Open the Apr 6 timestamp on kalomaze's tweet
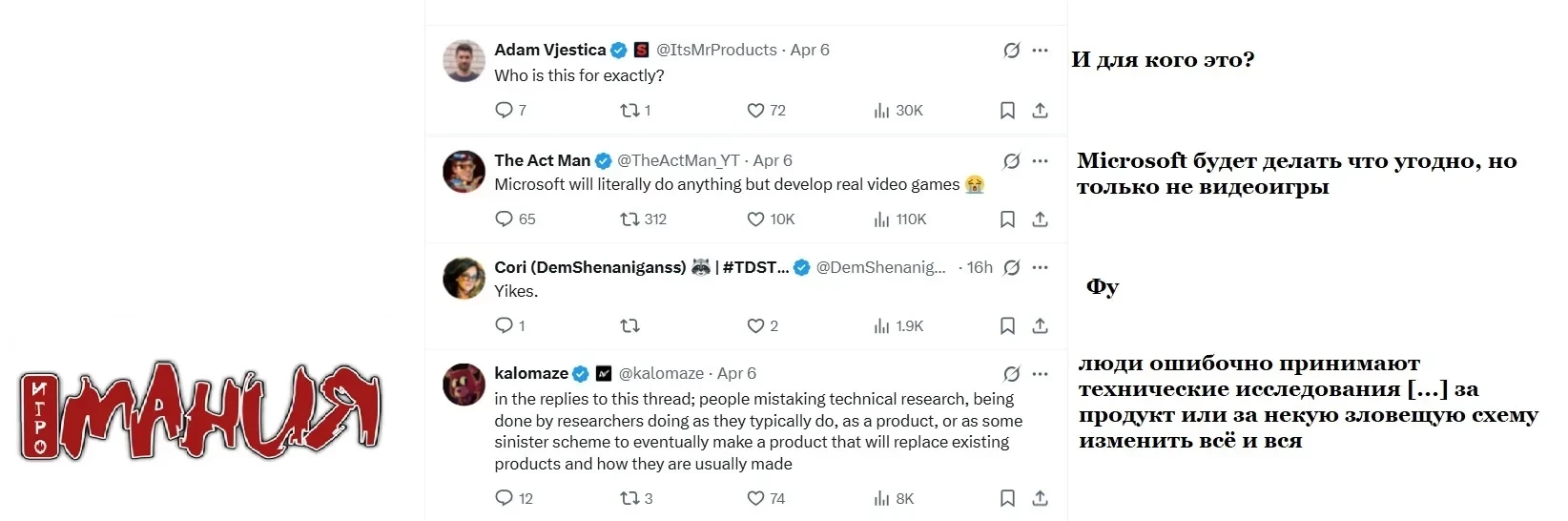The image size is (1568, 521). point(736,374)
